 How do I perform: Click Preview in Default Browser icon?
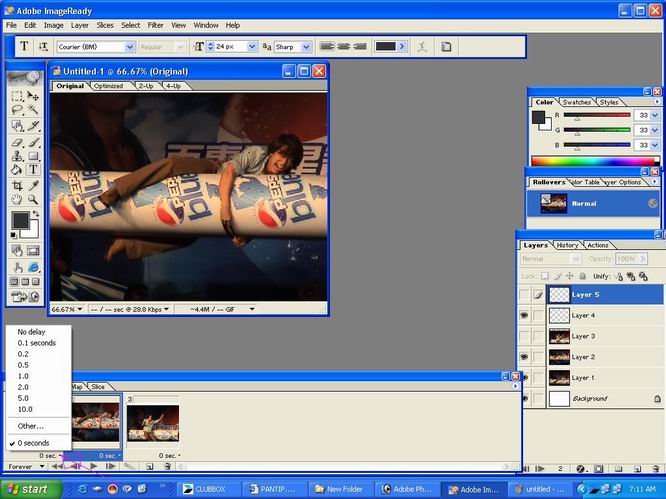pyautogui.click(x=33, y=268)
